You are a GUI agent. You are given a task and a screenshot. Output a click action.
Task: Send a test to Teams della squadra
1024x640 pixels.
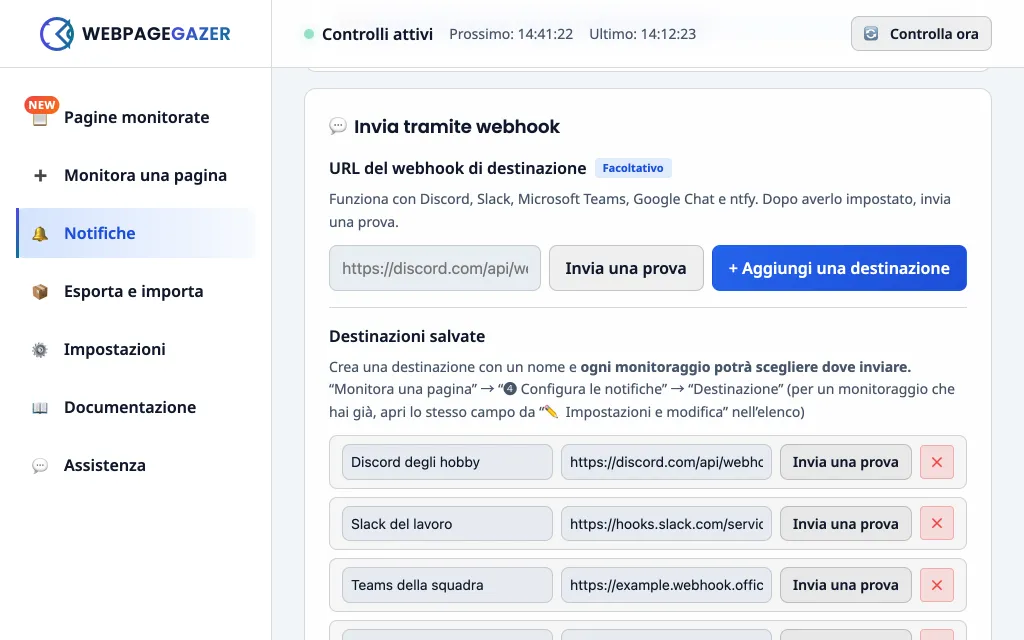(x=846, y=585)
